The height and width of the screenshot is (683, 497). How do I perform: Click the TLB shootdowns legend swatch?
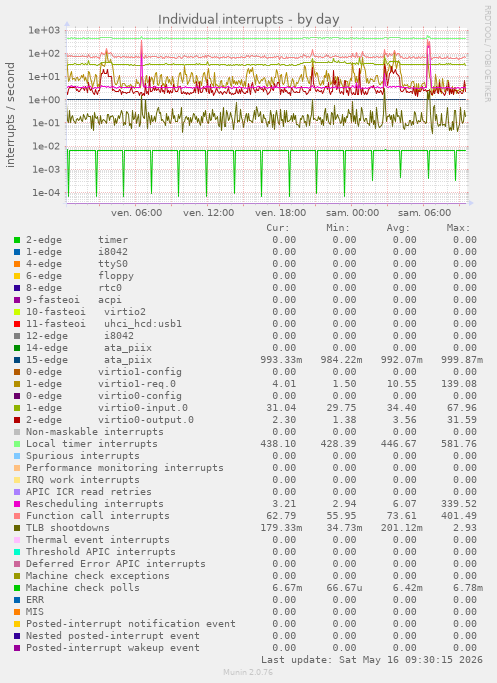pyautogui.click(x=17, y=528)
